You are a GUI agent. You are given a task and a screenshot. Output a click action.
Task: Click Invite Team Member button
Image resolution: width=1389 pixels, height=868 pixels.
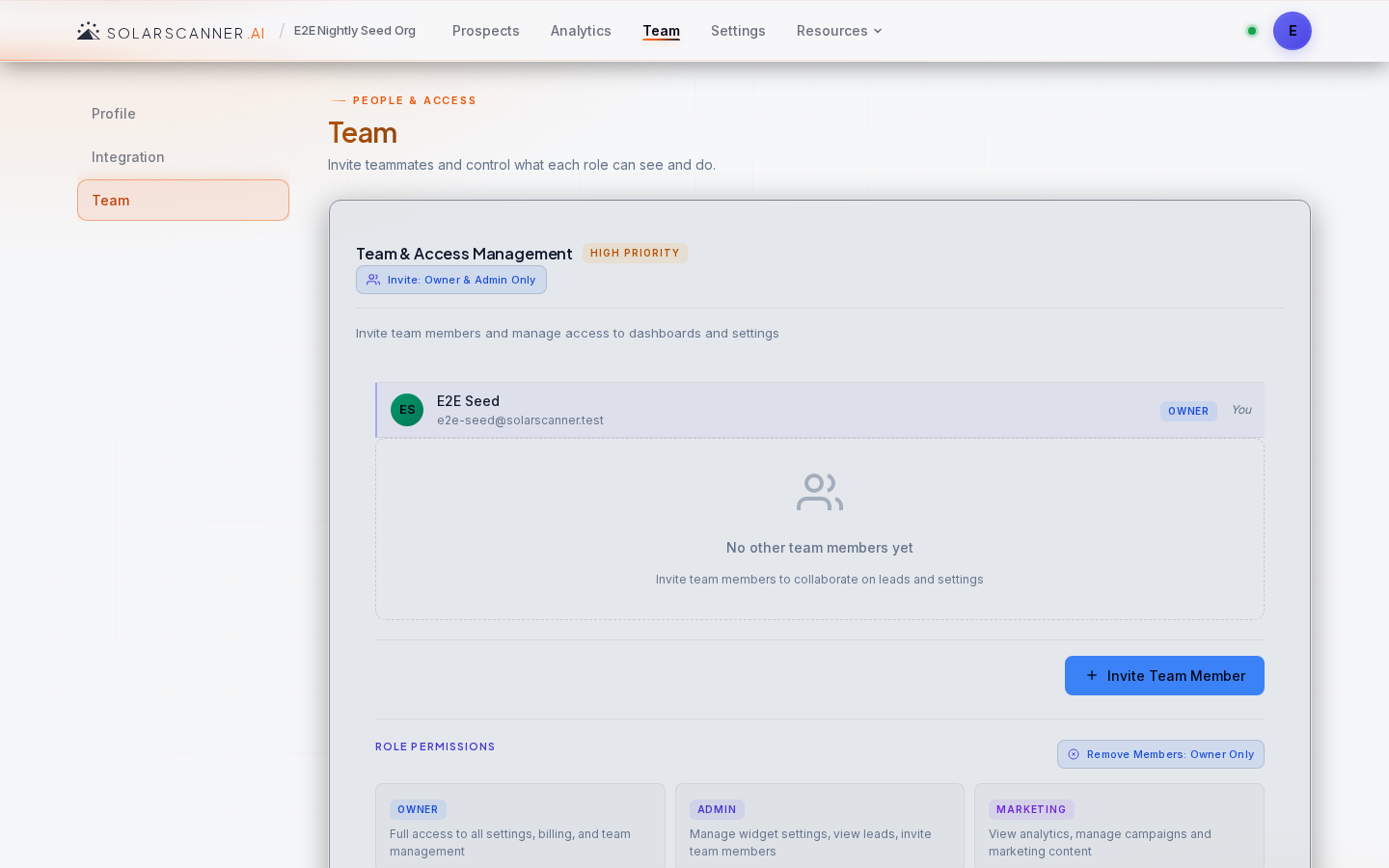1164,675
